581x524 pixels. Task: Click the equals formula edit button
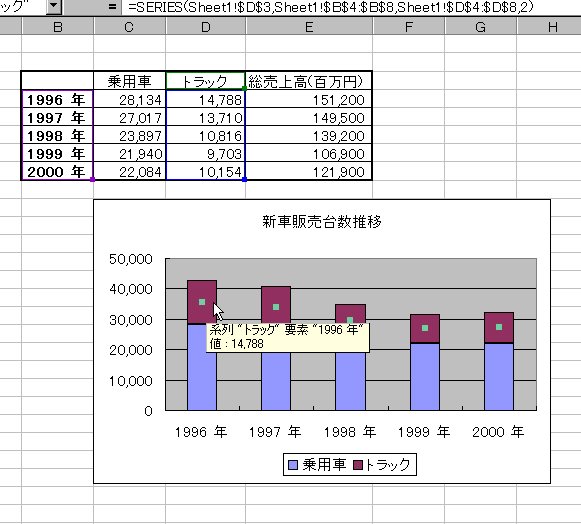coord(112,7)
